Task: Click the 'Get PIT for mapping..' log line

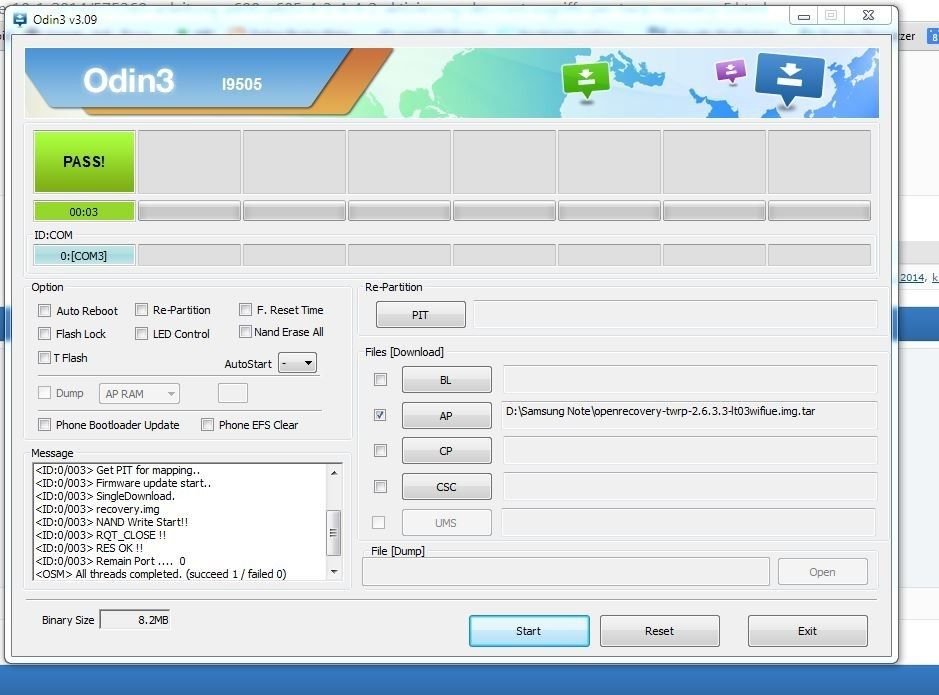Action: [118, 470]
